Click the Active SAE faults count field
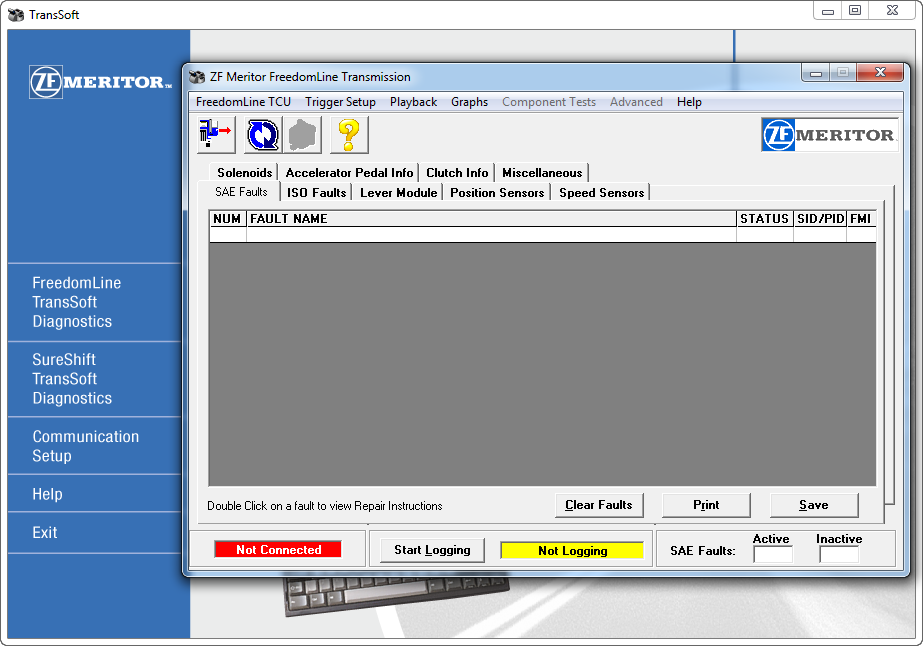923x646 pixels. coord(772,554)
